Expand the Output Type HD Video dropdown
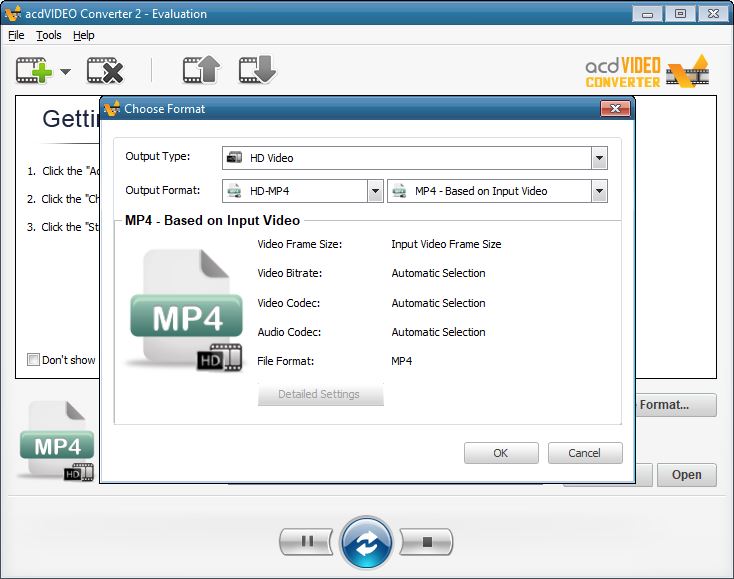 coord(599,158)
